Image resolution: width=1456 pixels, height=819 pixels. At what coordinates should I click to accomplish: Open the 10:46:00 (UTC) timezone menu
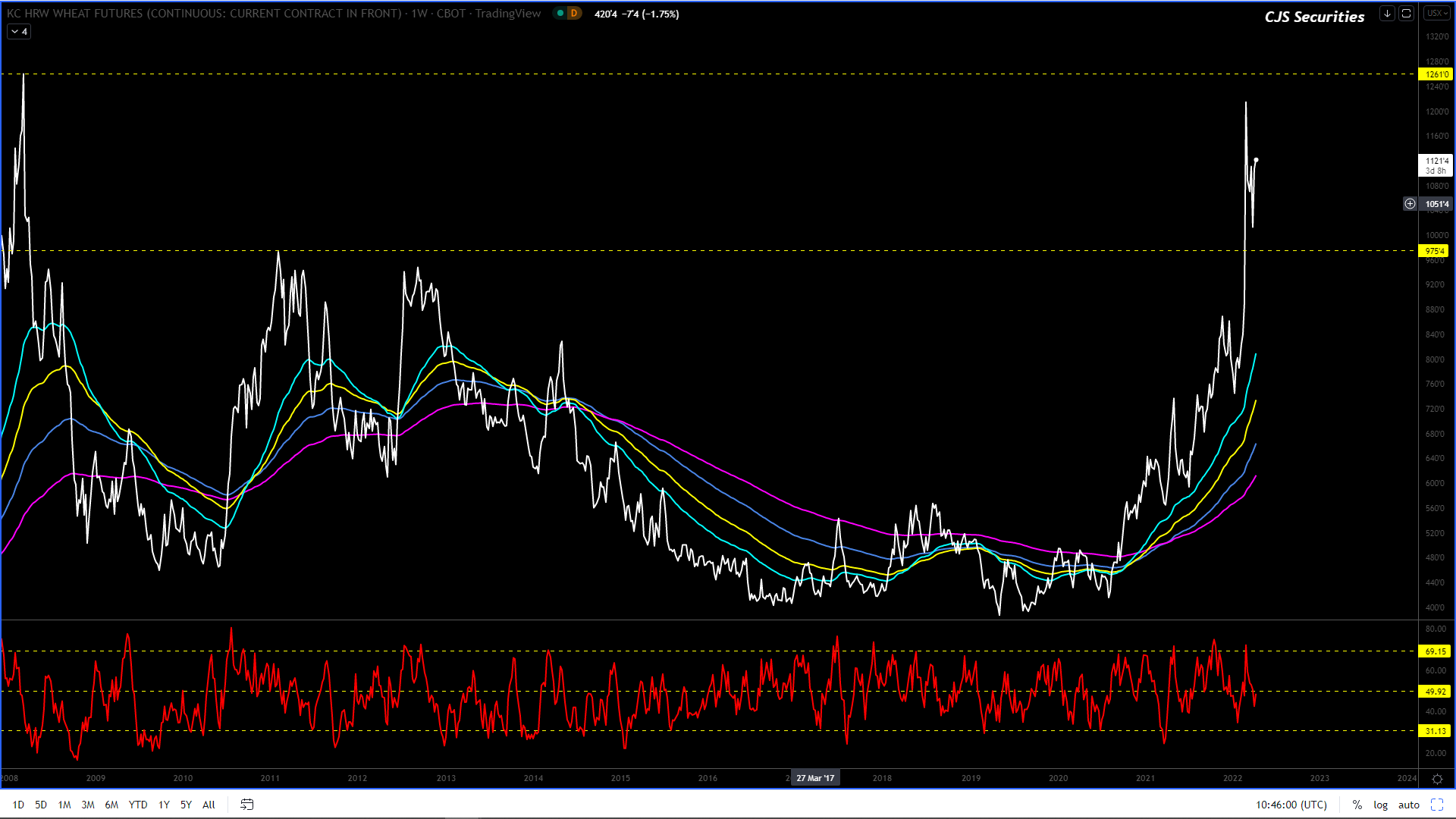click(1291, 805)
